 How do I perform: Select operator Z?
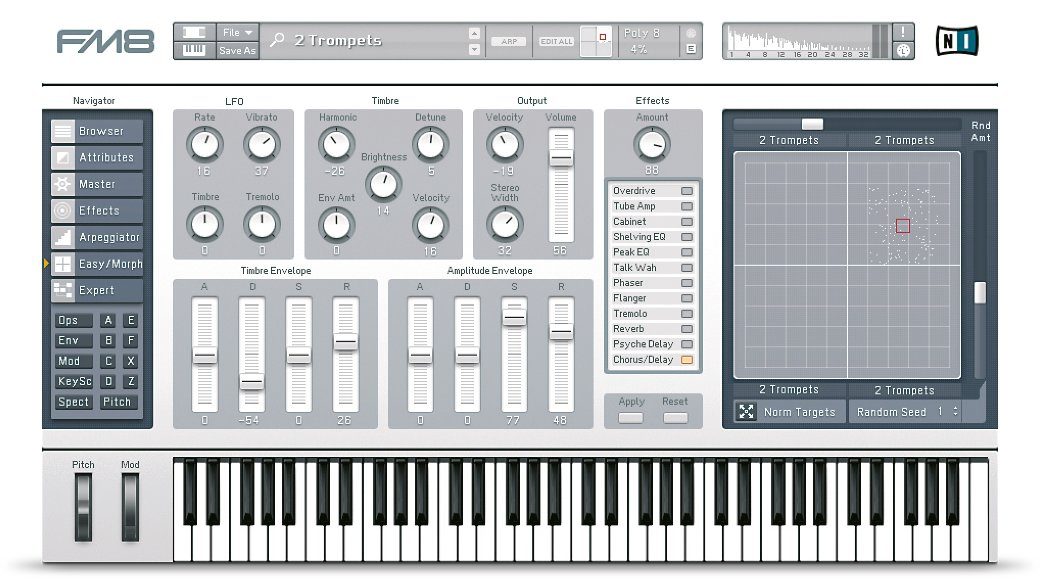131,381
